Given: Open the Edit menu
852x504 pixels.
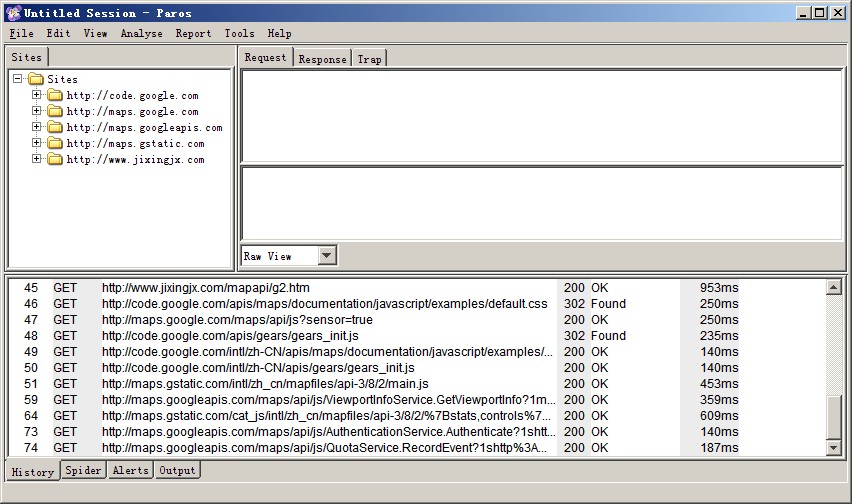Looking at the screenshot, I should click(x=58, y=33).
